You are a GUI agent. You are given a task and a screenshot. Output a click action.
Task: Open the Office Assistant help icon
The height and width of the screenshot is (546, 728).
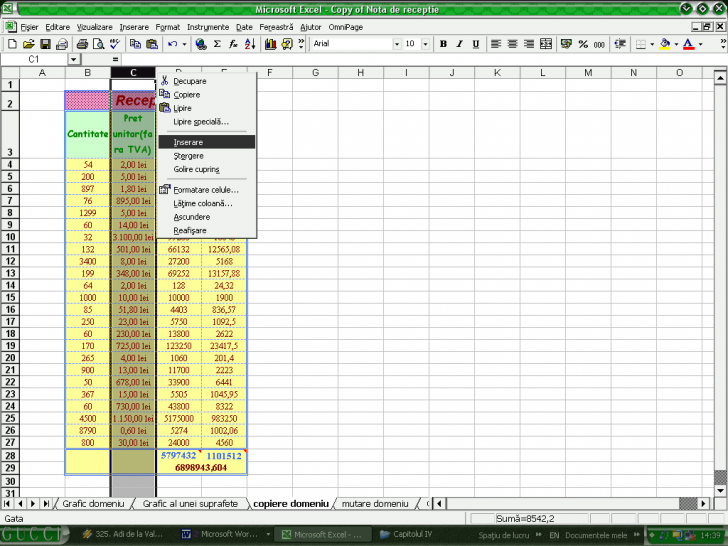point(287,44)
